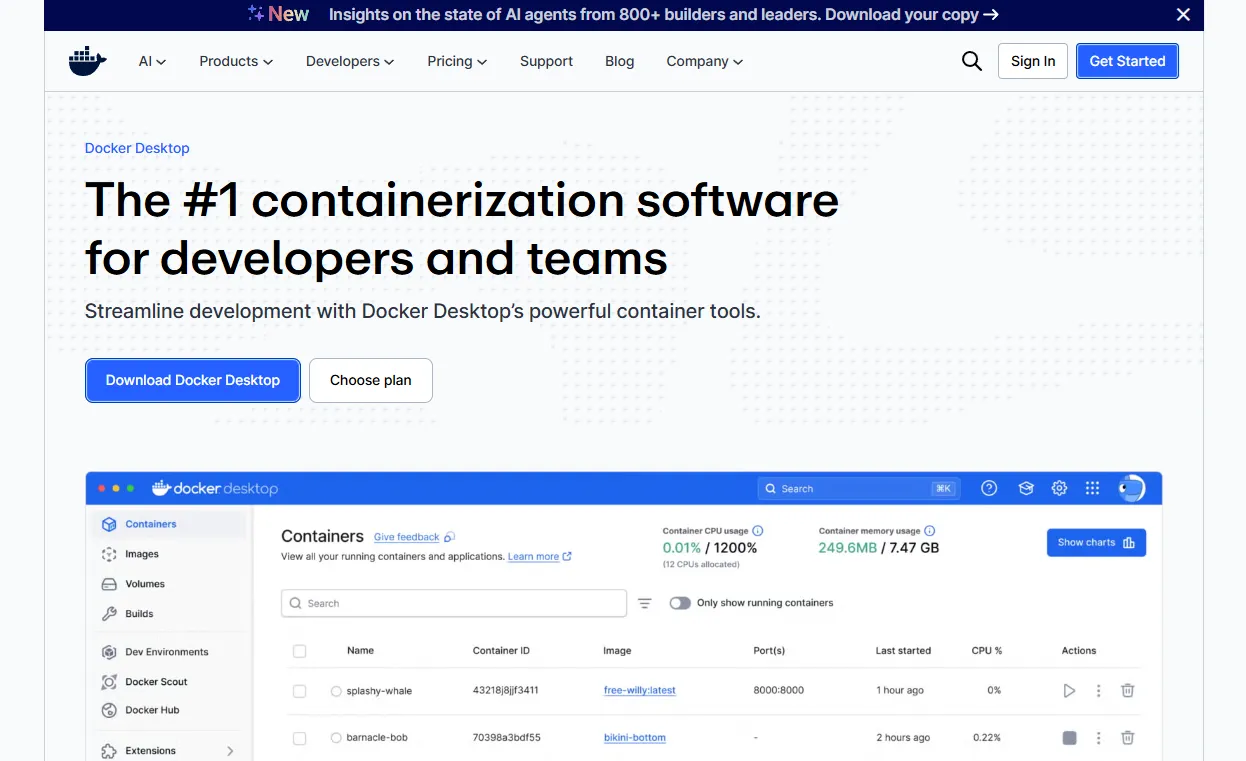This screenshot has width=1246, height=761.
Task: Click the Sign In button
Action: click(1033, 61)
